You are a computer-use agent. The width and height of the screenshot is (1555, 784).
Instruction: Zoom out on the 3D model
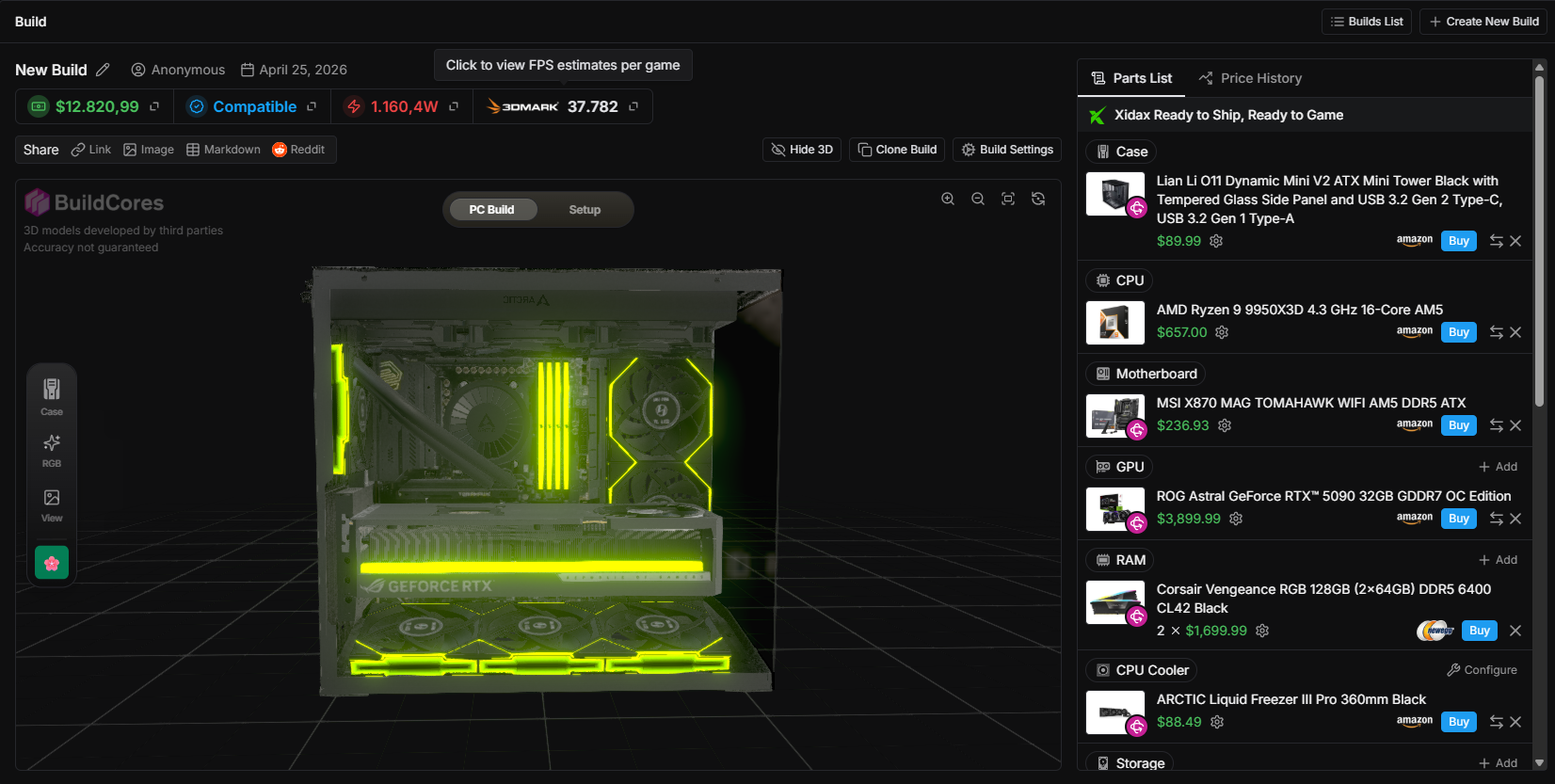(978, 199)
